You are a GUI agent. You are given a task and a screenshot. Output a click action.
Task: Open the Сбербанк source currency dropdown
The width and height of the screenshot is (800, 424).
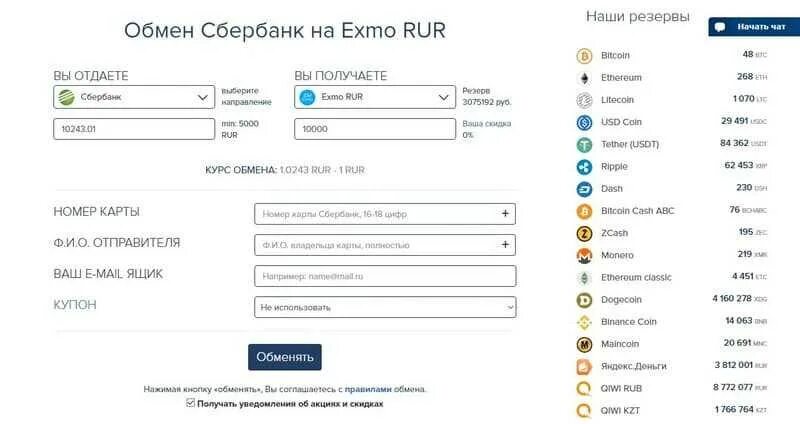tap(134, 97)
